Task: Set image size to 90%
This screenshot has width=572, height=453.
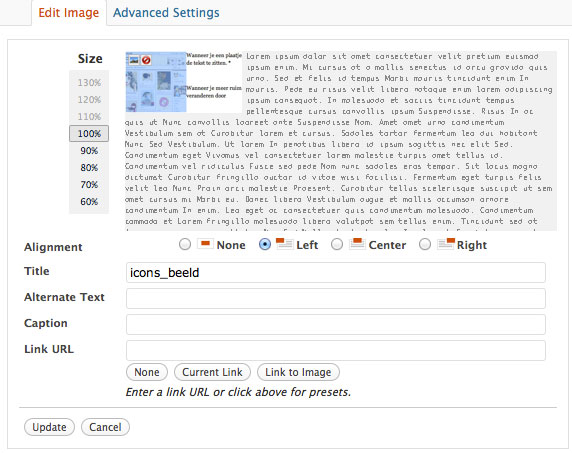Action: [x=89, y=151]
